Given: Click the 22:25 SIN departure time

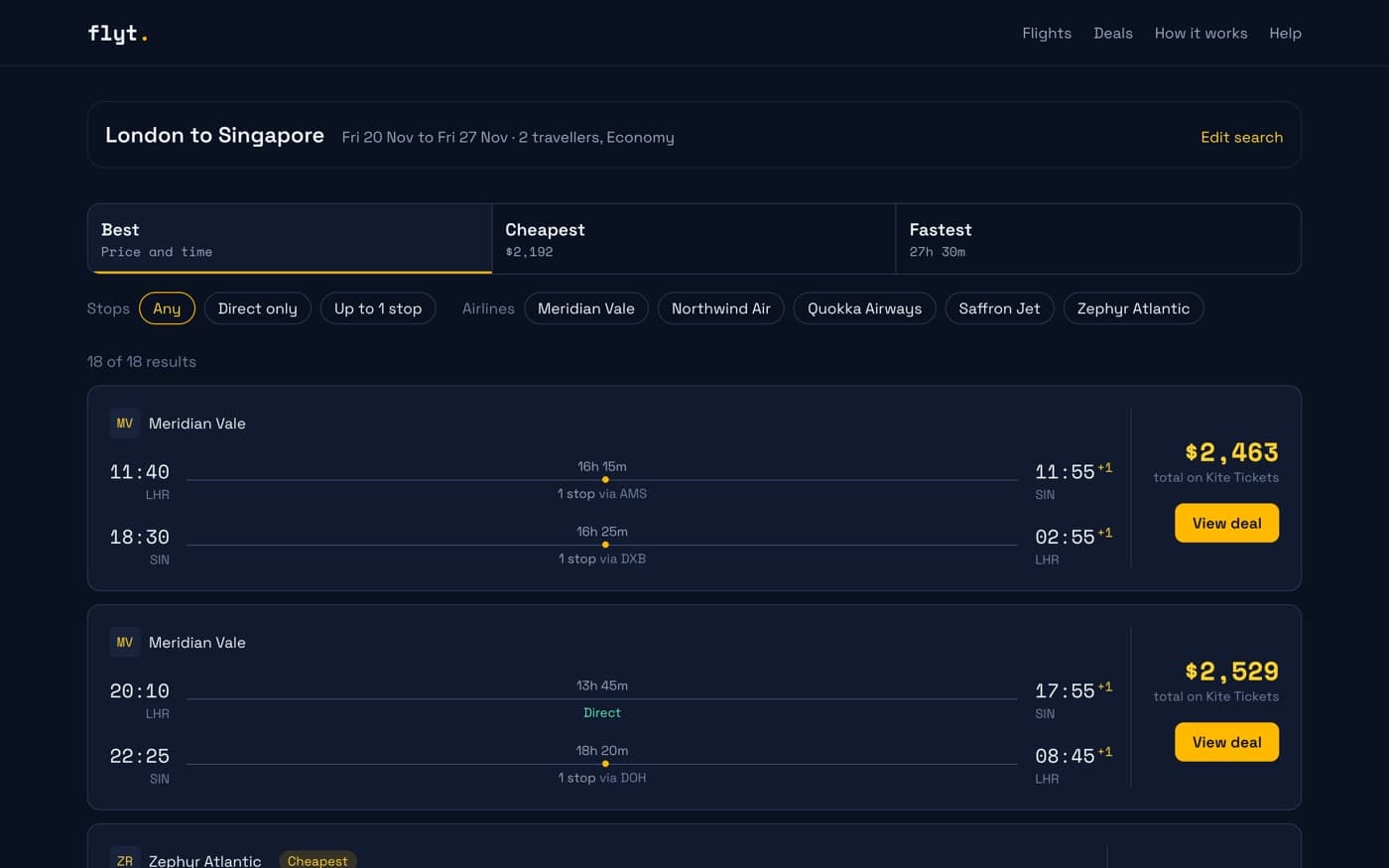Looking at the screenshot, I should 140,756.
